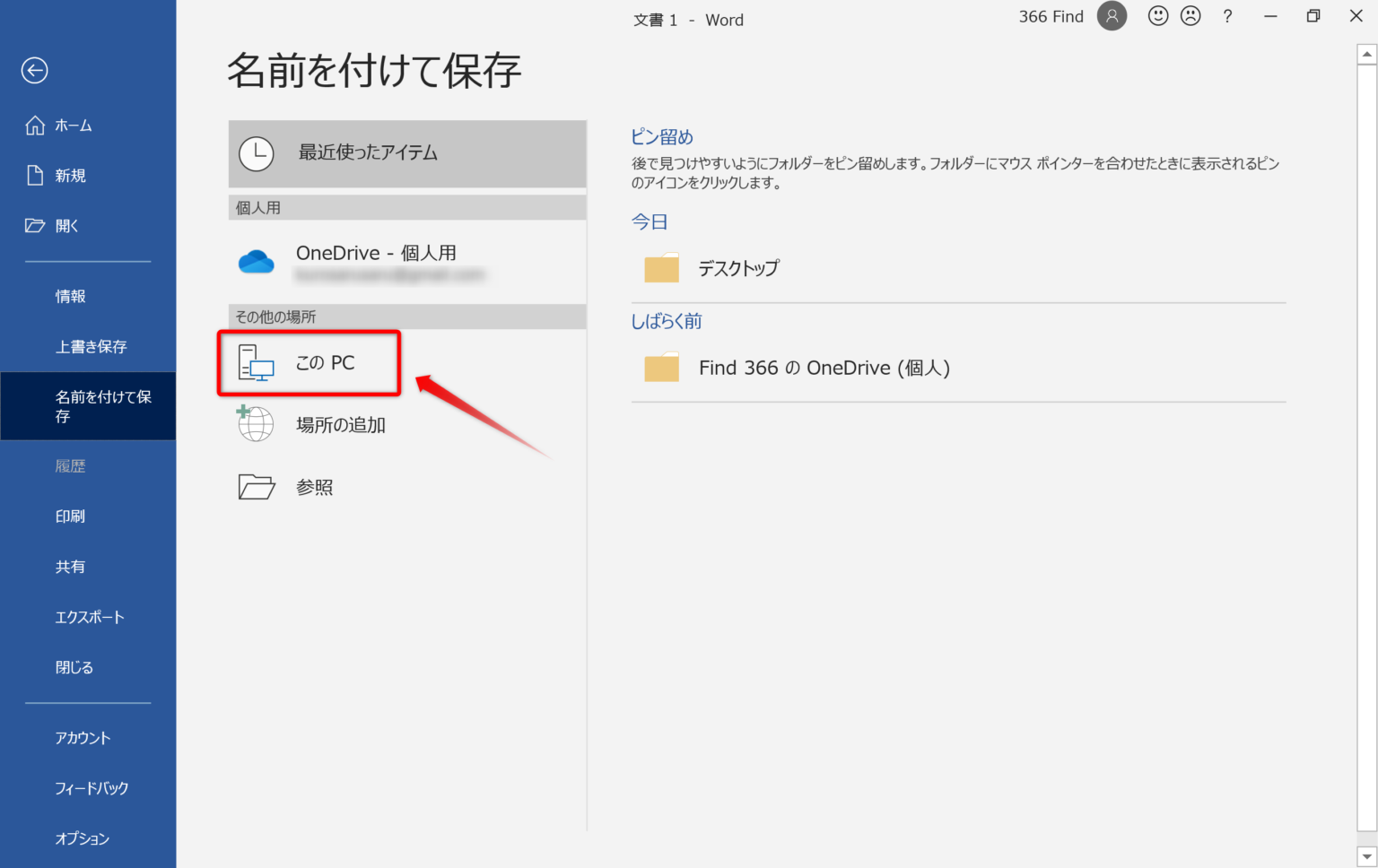Image resolution: width=1378 pixels, height=868 pixels.
Task: Click the scrollbar down arrow
Action: pos(1366,856)
